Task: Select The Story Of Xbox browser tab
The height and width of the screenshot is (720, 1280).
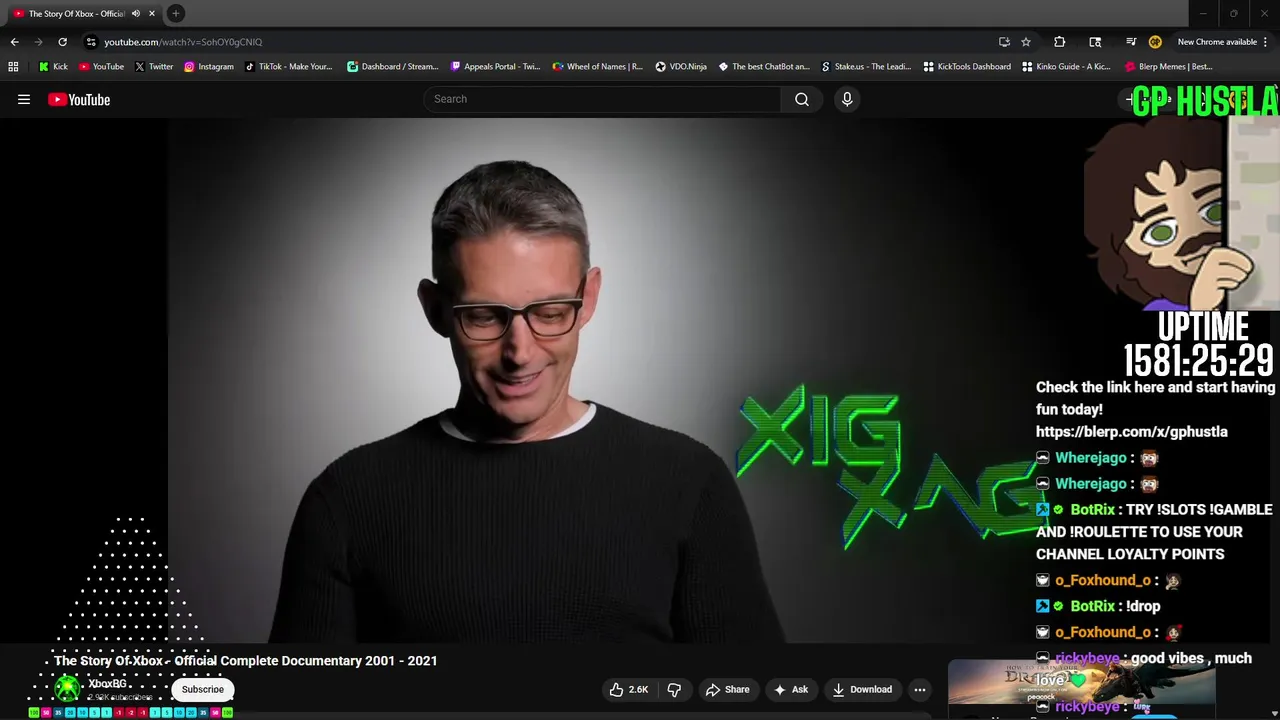Action: [x=75, y=14]
